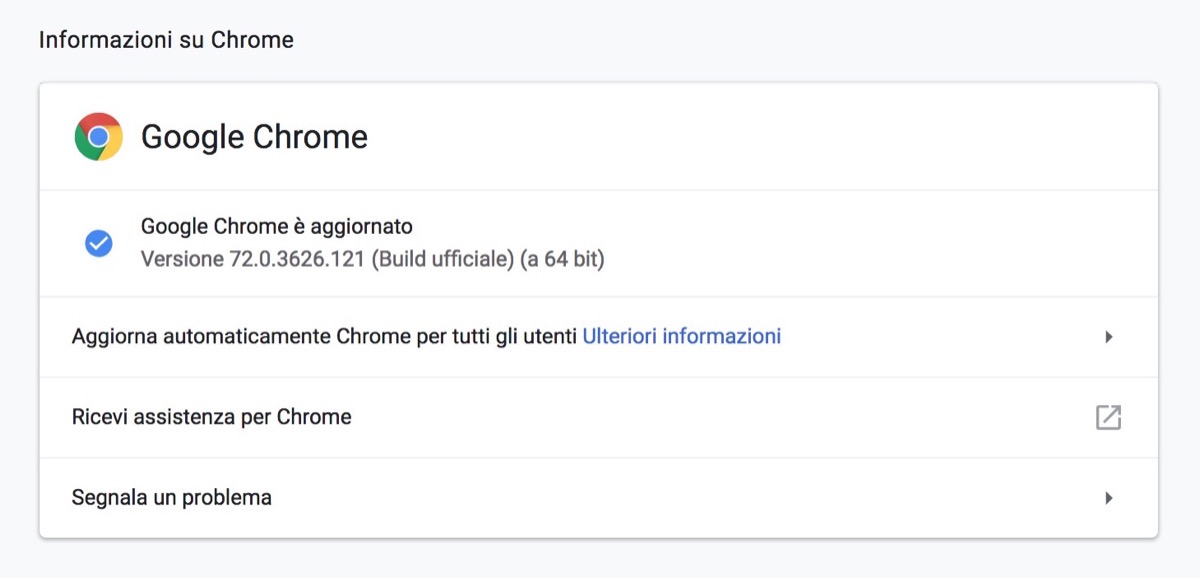Click the (a 64 bit) label
Viewport: 1200px width, 578px height.
tap(562, 260)
